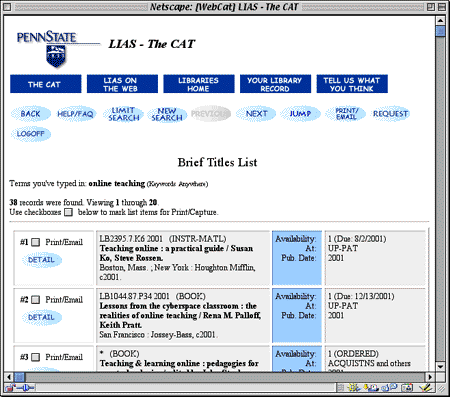The height and width of the screenshot is (397, 450).
Task: Click '1 (Due: 8/2/2001)' availability text
Action: point(357,239)
